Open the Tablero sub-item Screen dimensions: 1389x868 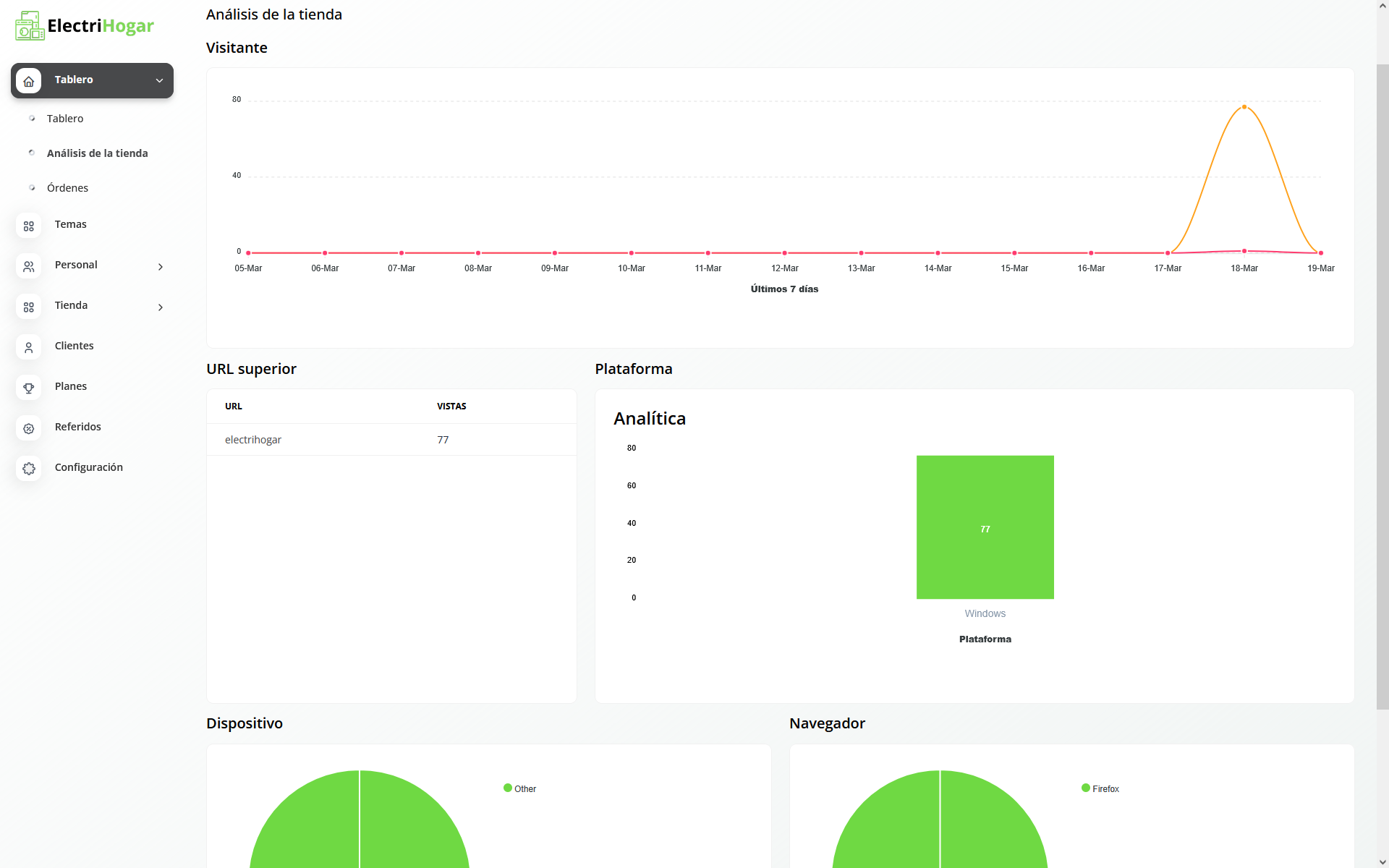tap(65, 119)
